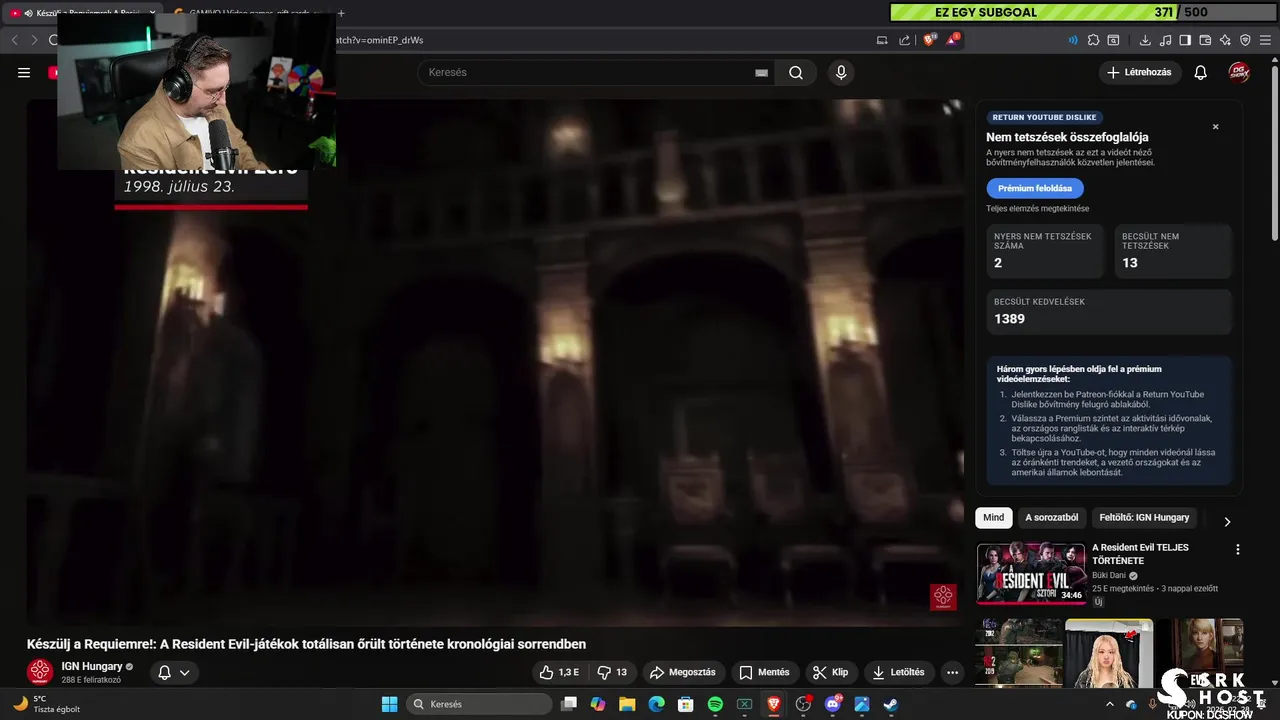Open A Resident Evil TELJES TÖRTÉNETE thumbnail

point(1031,573)
